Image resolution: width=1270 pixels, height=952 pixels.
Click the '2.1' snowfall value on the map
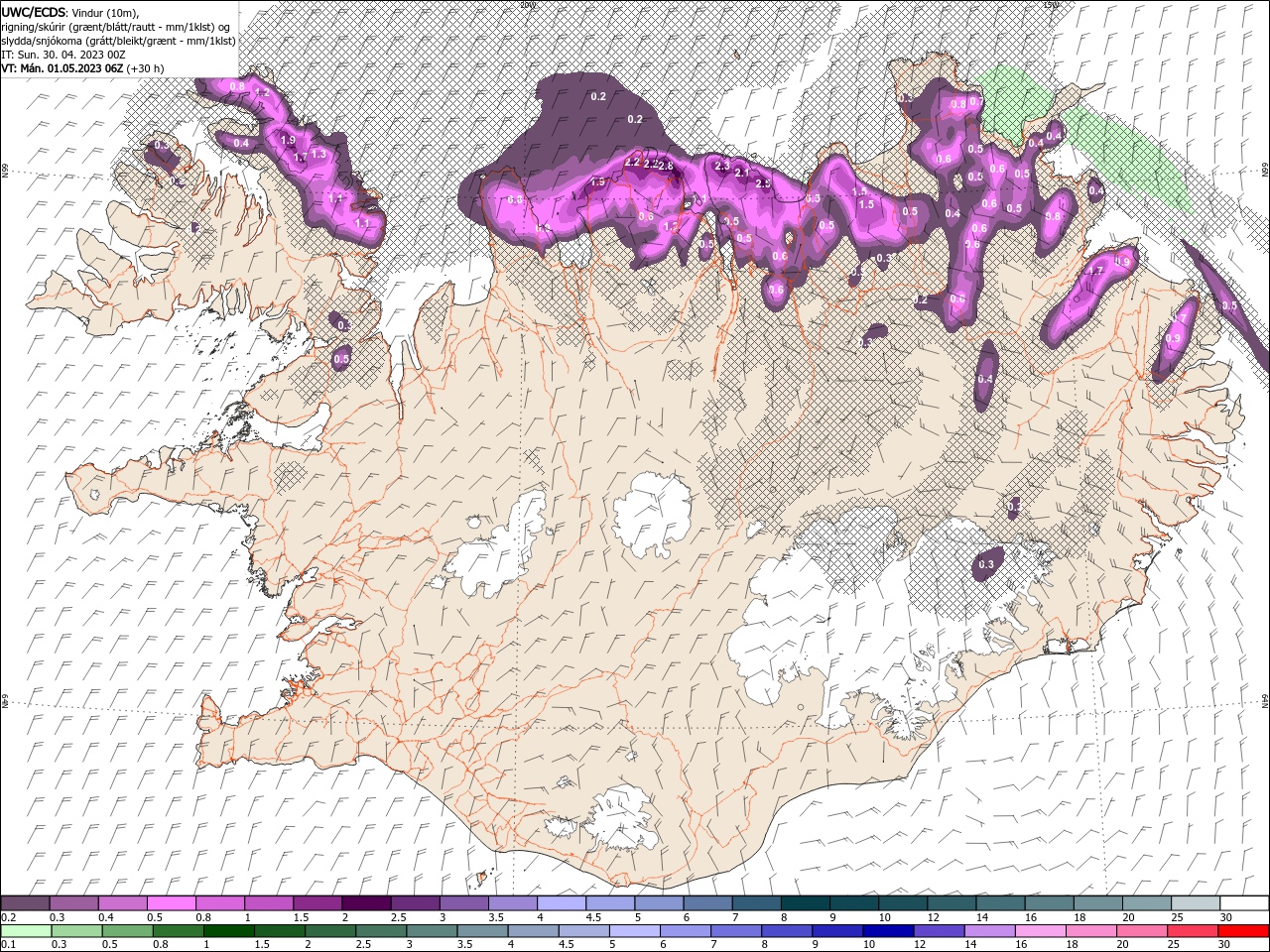point(741,173)
